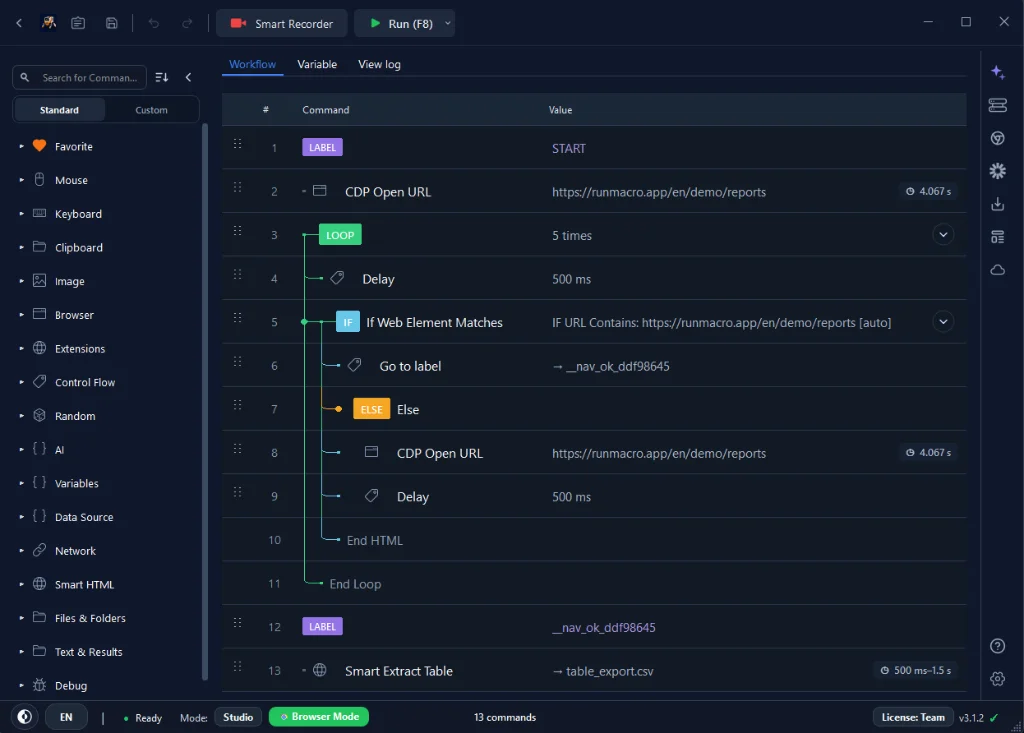
Task: Open settings via the bottom-right cog icon
Action: (997, 679)
